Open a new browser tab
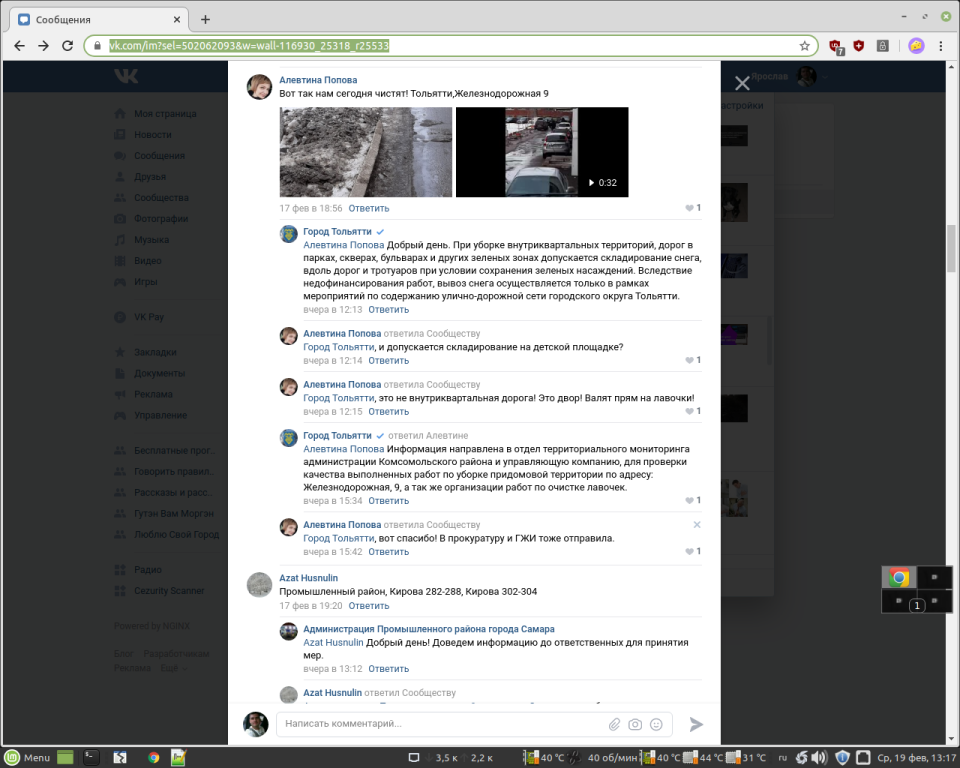 (x=206, y=19)
